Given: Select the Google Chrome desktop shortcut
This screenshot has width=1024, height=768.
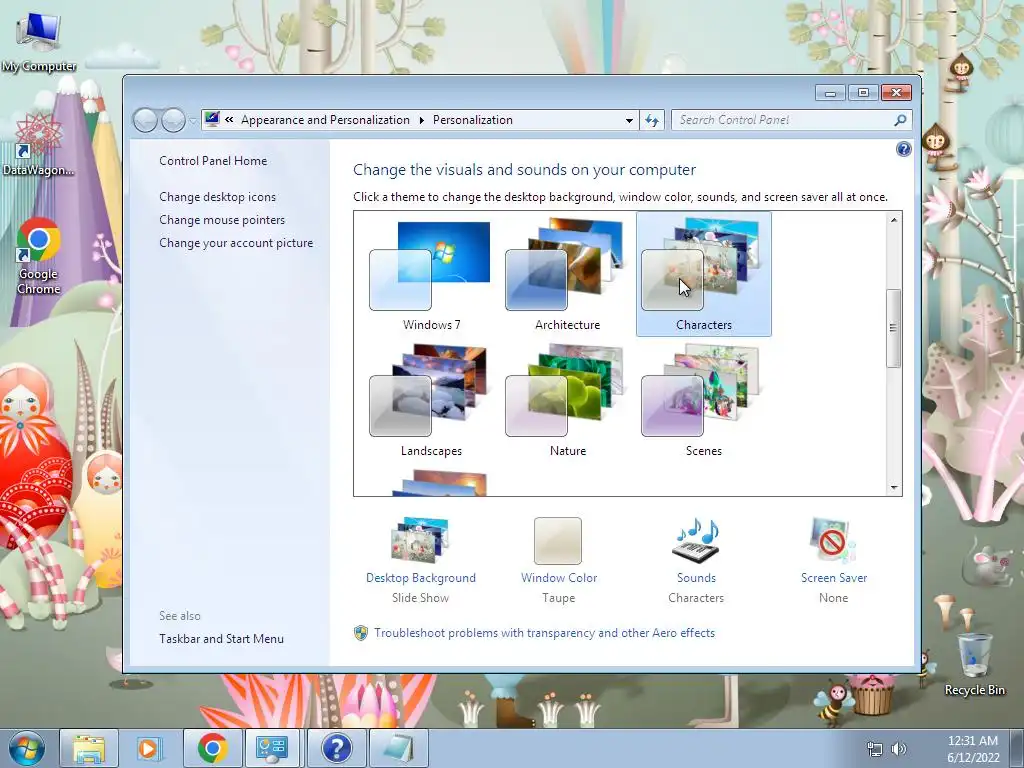Looking at the screenshot, I should point(39,256).
